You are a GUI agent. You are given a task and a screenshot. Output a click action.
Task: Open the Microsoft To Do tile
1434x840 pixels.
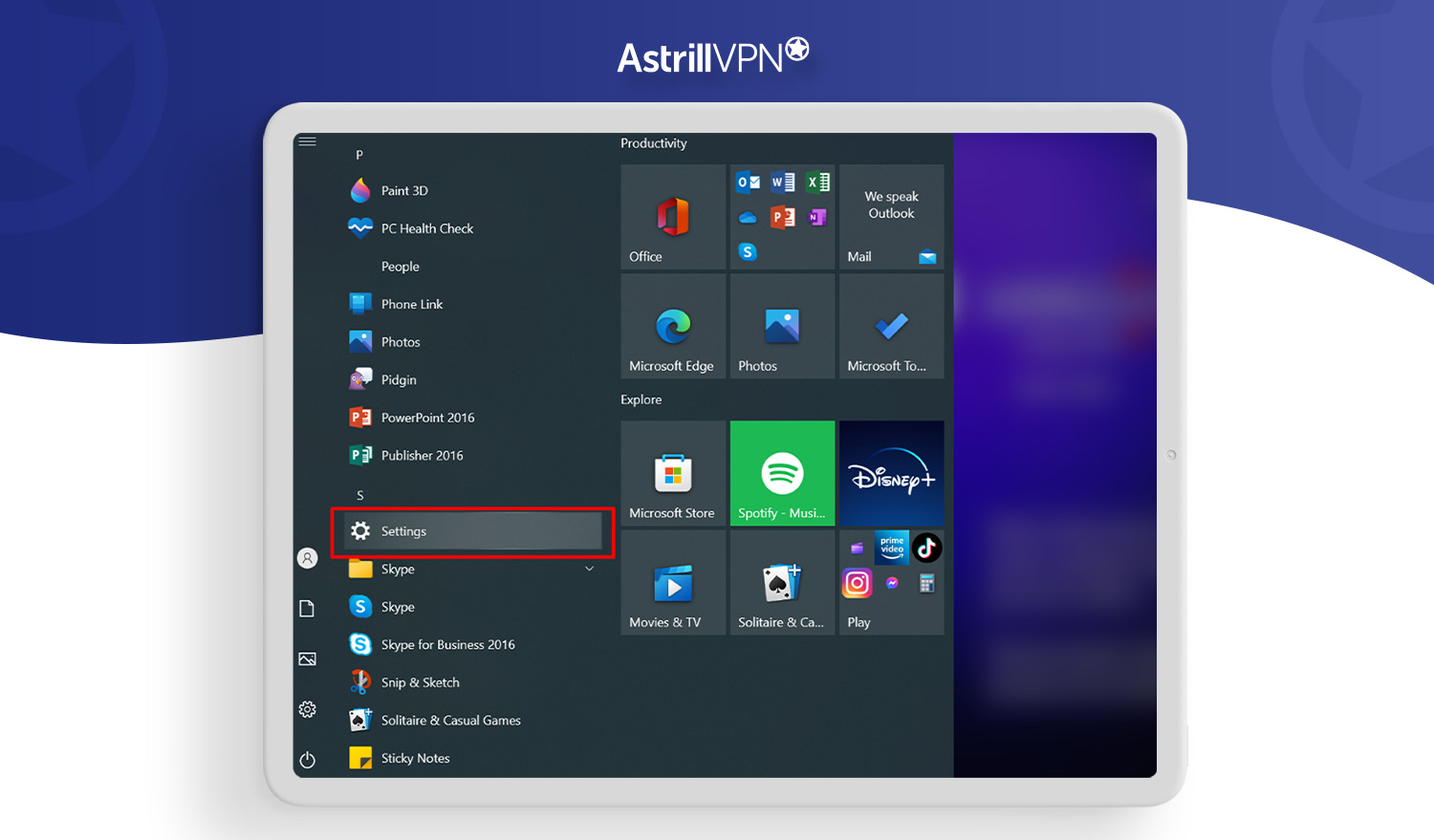[891, 326]
